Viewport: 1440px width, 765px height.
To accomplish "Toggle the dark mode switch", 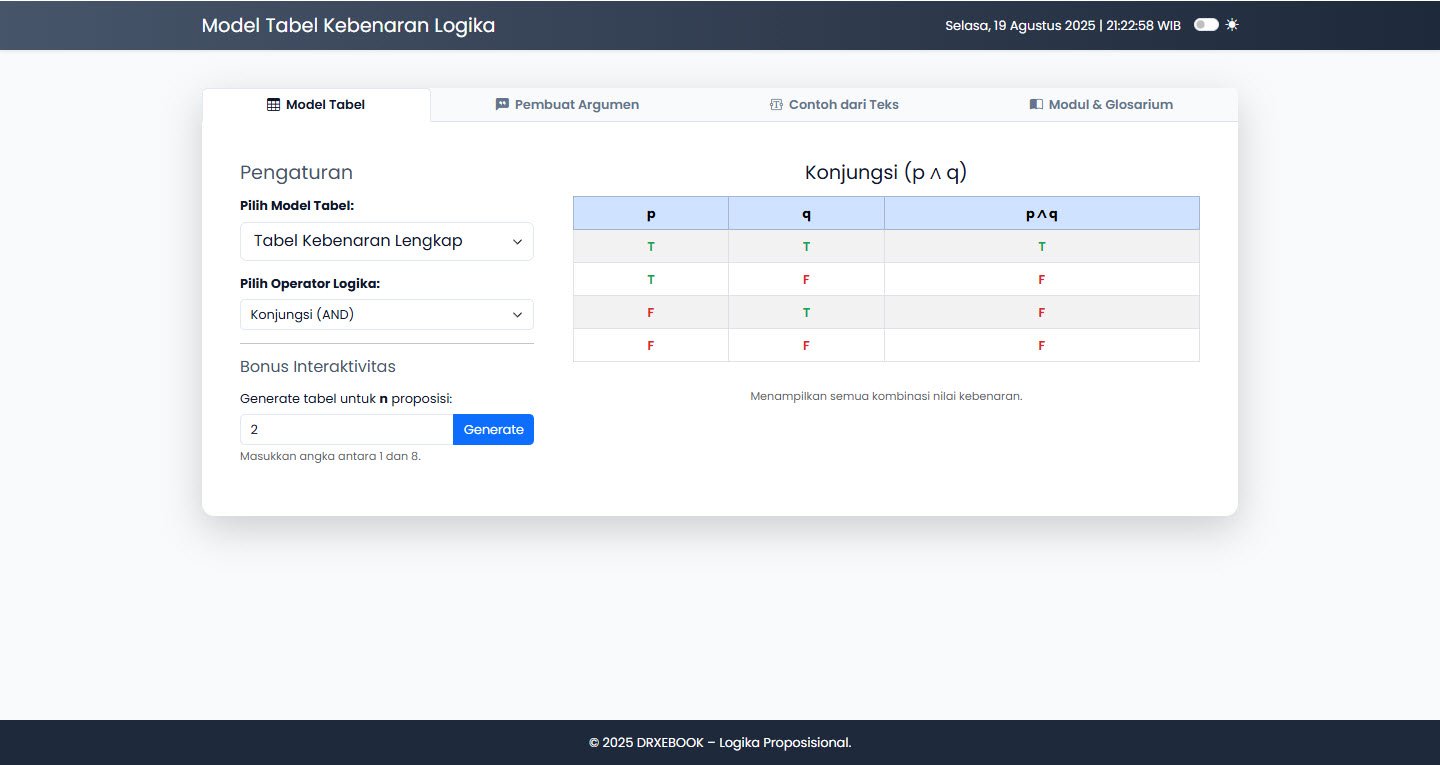I will [x=1206, y=25].
